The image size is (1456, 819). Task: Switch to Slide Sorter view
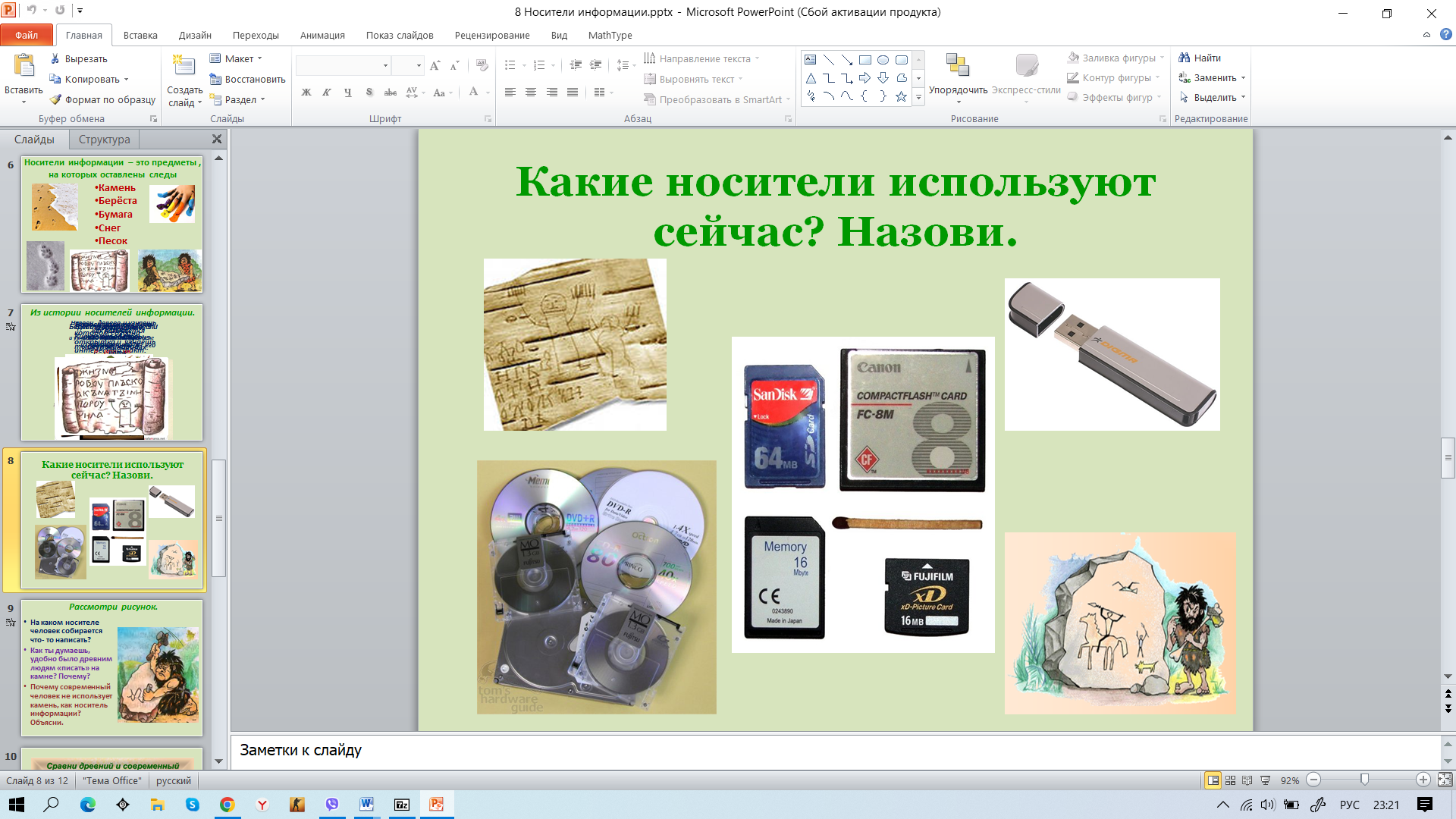click(1231, 780)
